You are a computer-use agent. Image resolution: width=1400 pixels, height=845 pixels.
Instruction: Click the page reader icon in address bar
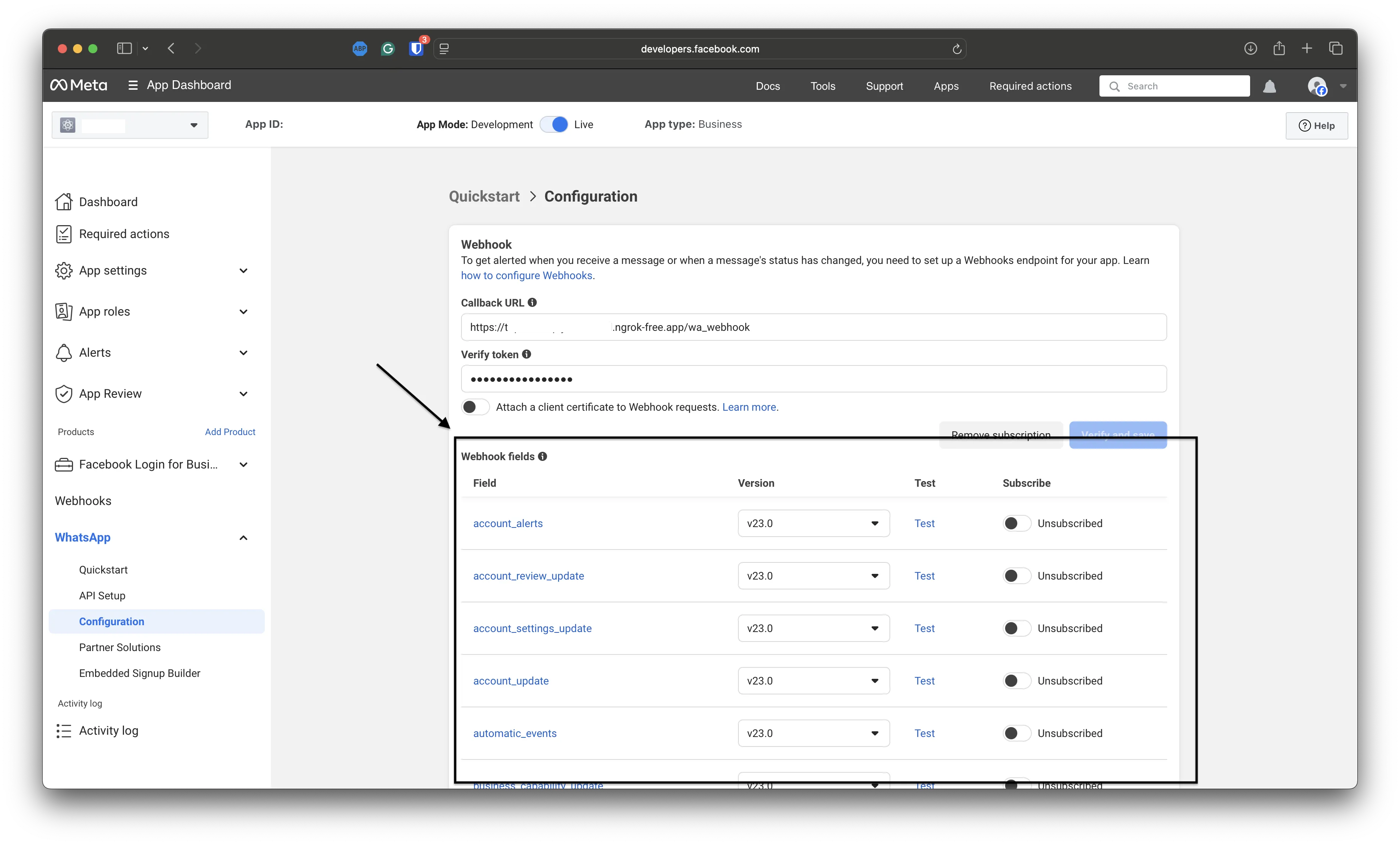click(444, 49)
